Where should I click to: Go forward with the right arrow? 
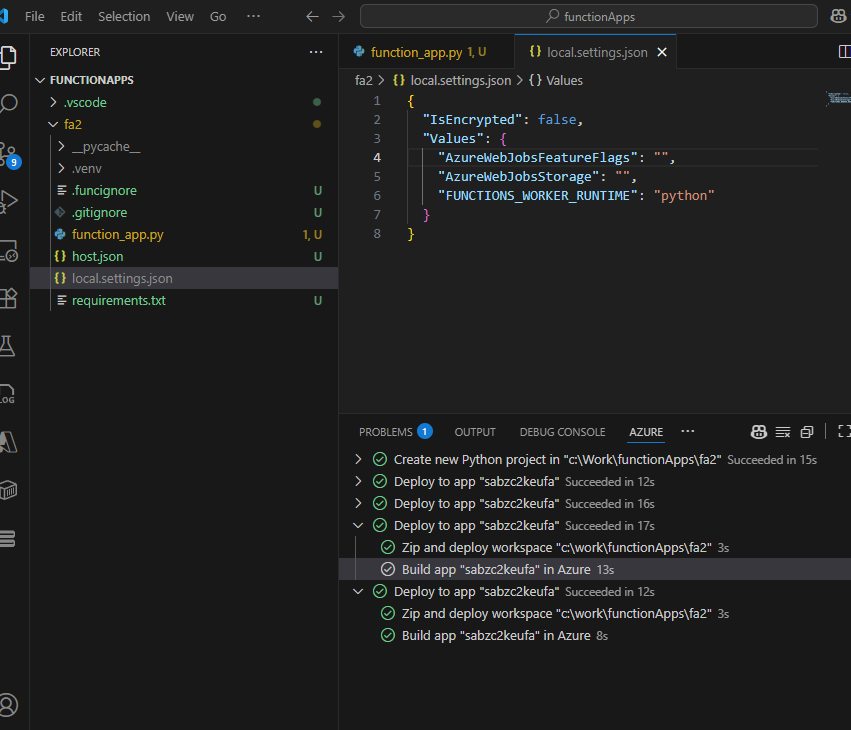[339, 17]
